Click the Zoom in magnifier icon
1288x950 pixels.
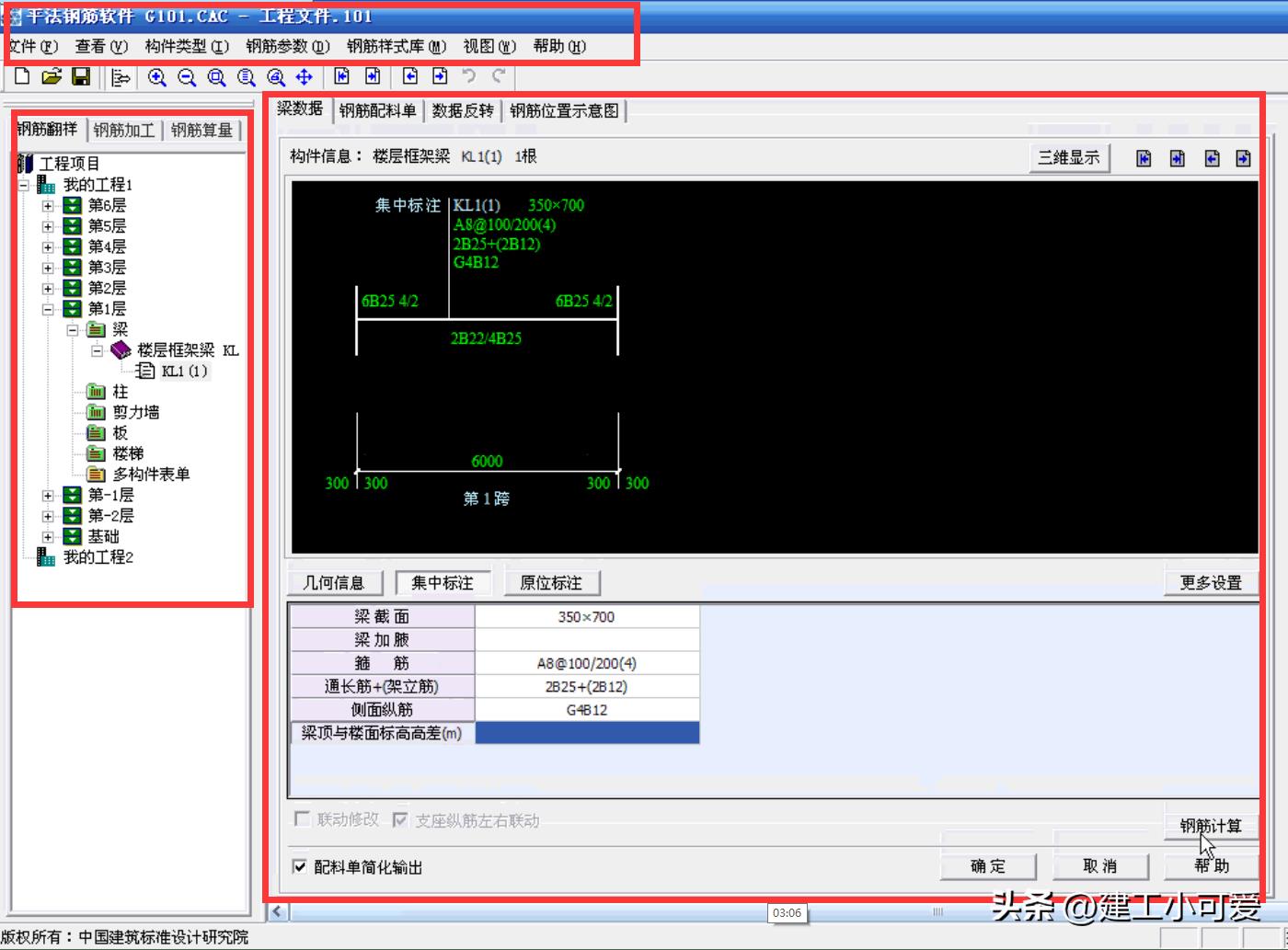point(157,77)
